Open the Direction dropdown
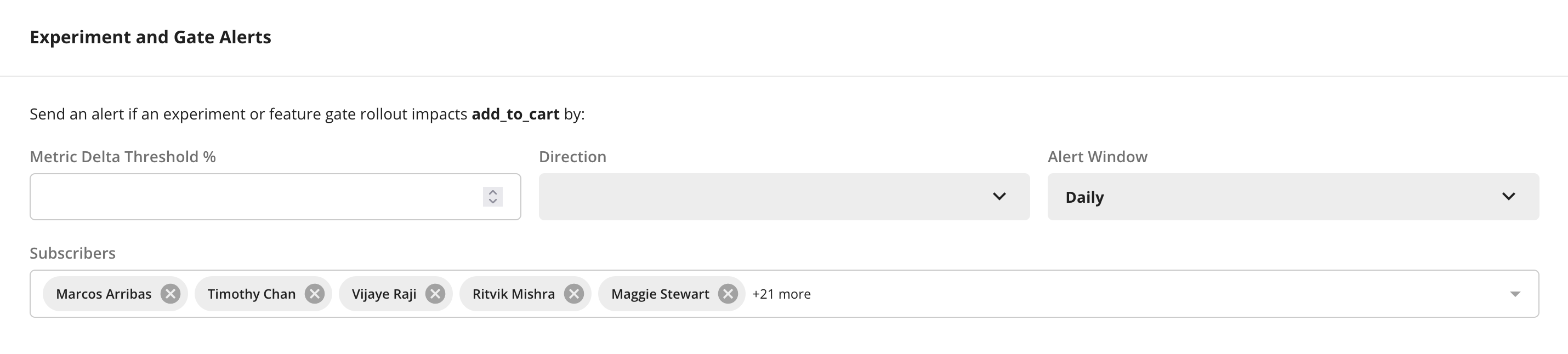 point(784,197)
